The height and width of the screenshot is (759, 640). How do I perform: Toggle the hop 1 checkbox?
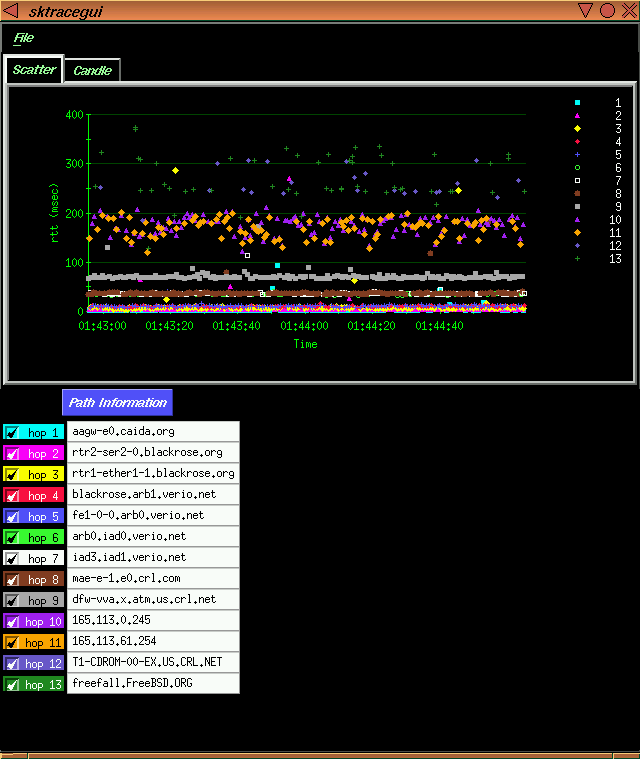coord(13,432)
